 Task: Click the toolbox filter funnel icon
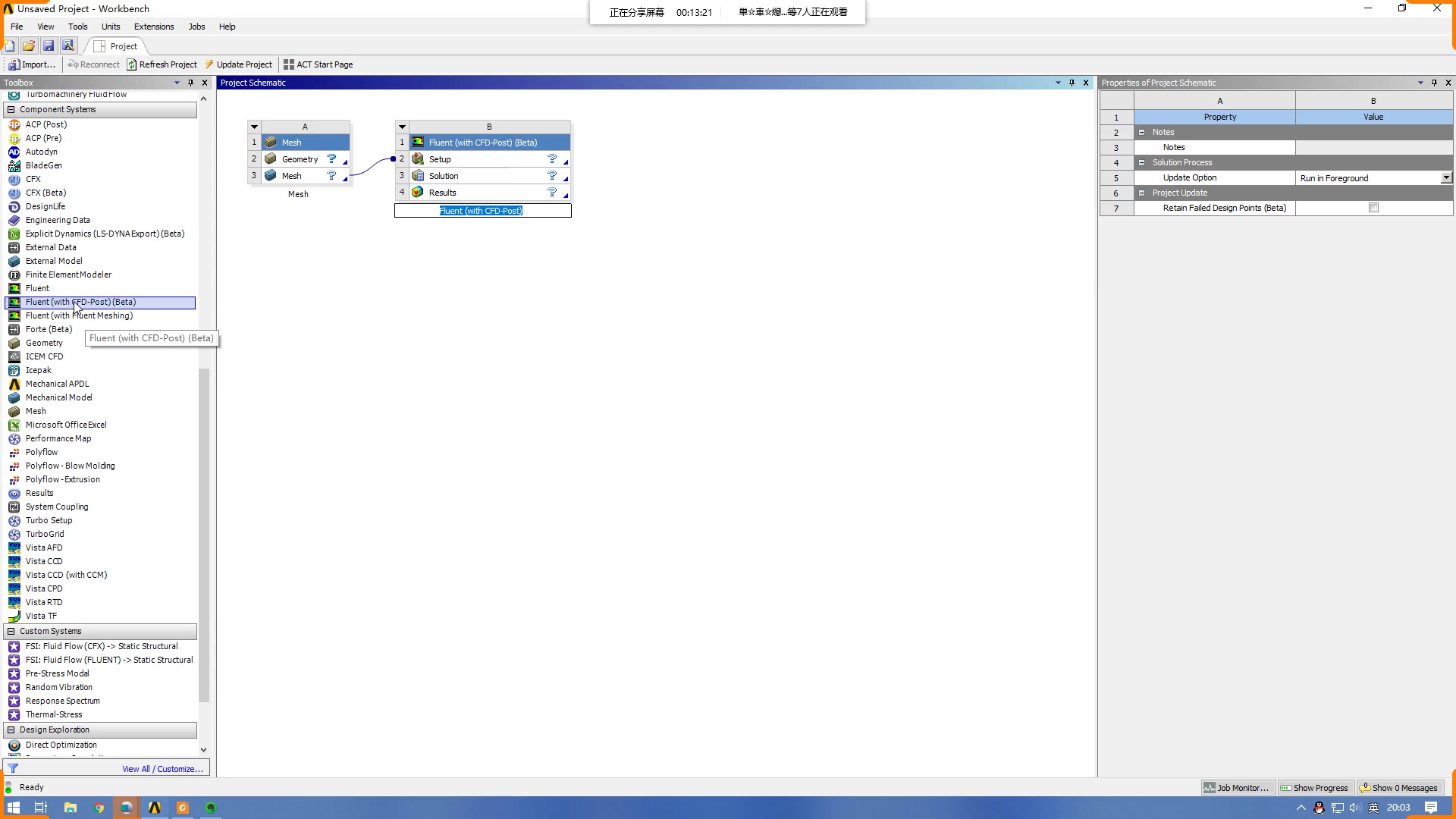coord(13,768)
